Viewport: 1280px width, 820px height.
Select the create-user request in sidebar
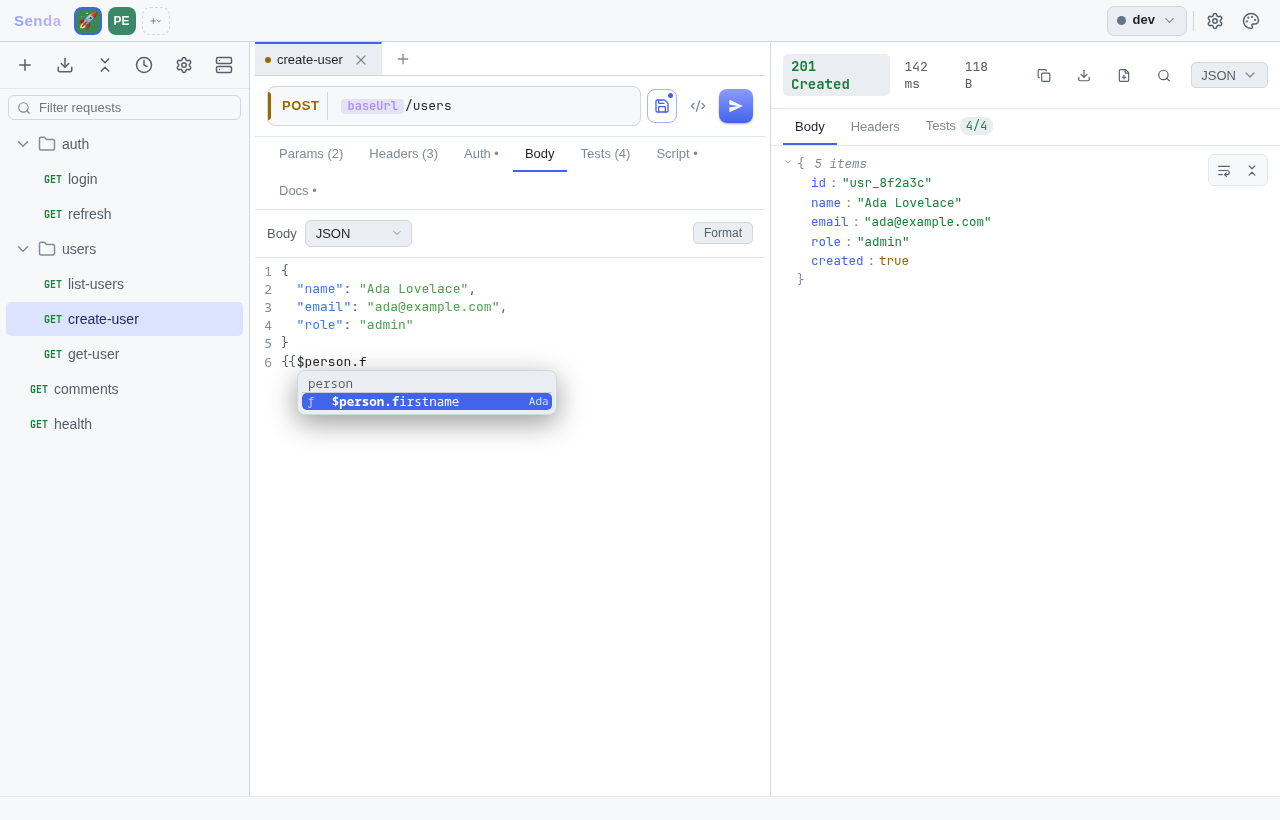(x=124, y=319)
